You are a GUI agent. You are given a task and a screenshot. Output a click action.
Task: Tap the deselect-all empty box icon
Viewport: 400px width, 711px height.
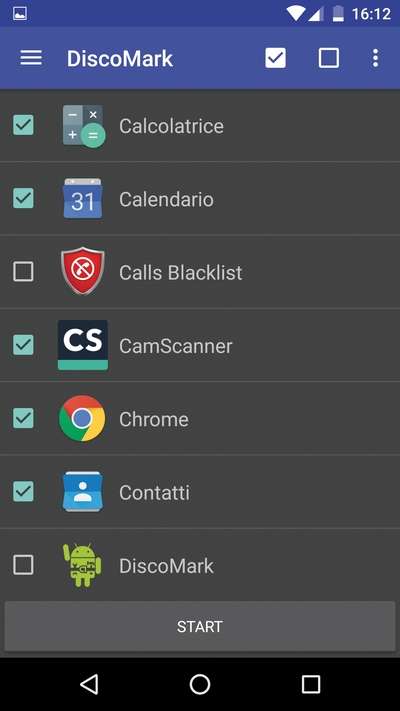point(328,58)
